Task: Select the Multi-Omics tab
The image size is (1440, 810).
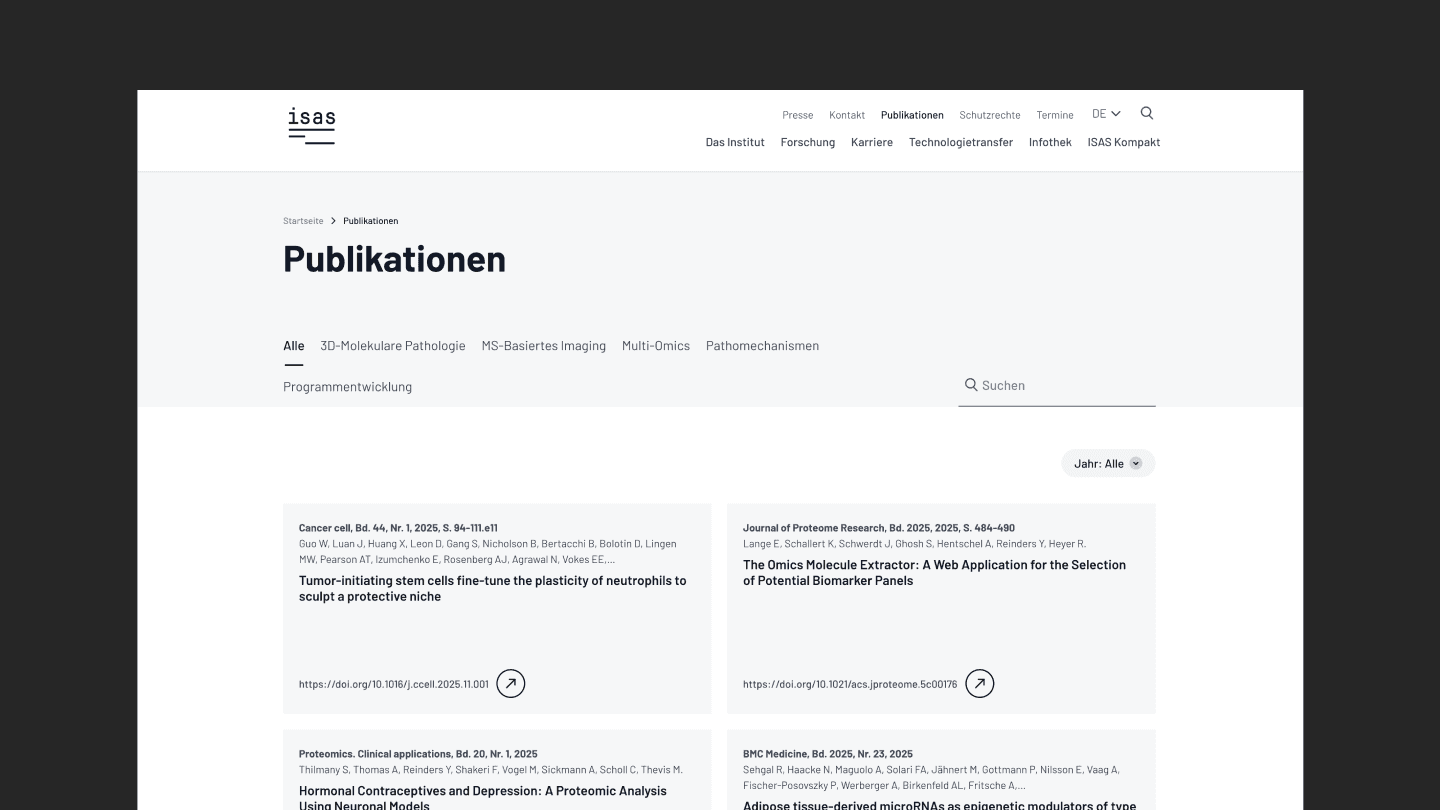Action: (x=656, y=346)
